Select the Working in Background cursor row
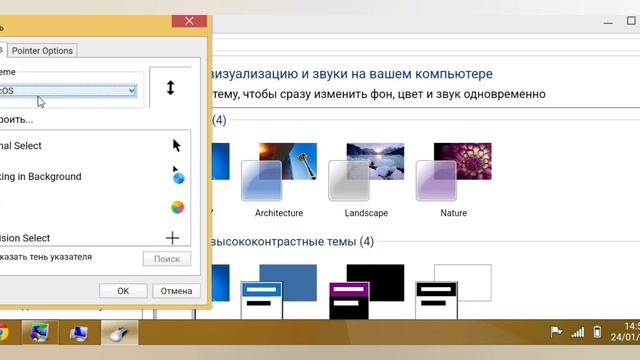 click(x=95, y=176)
